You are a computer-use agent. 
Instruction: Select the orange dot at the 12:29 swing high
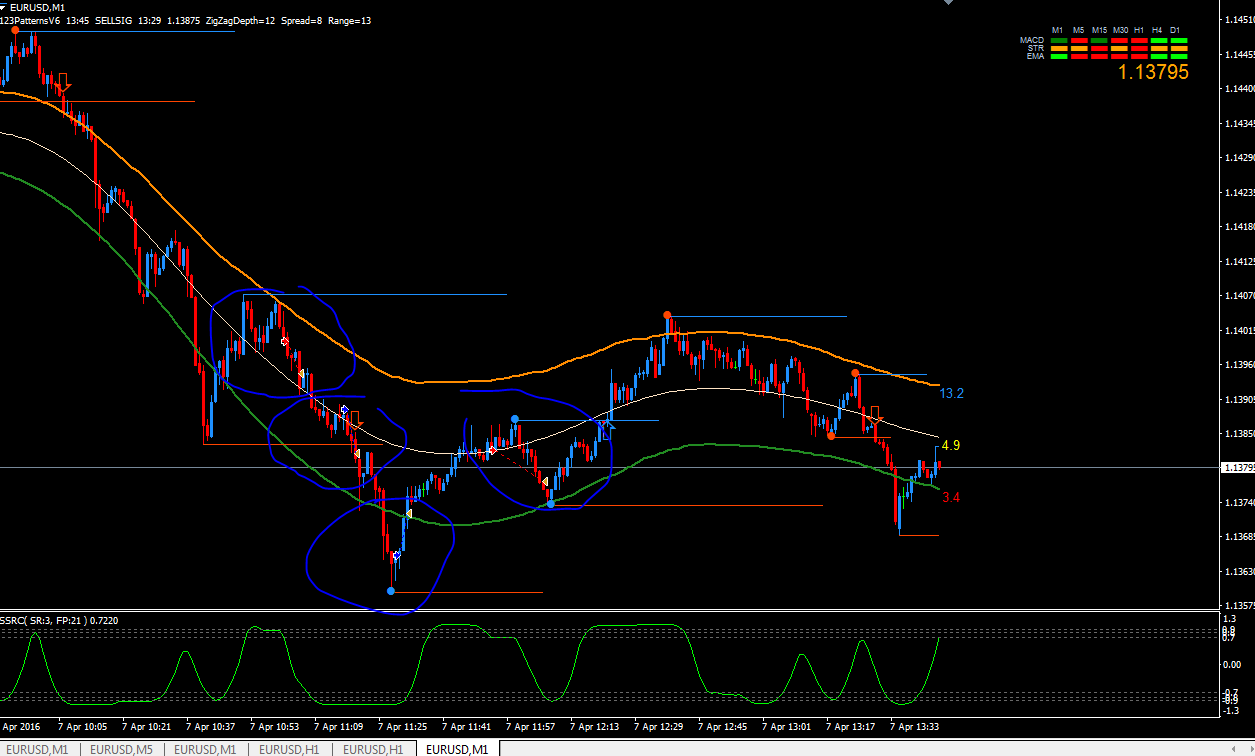click(668, 315)
